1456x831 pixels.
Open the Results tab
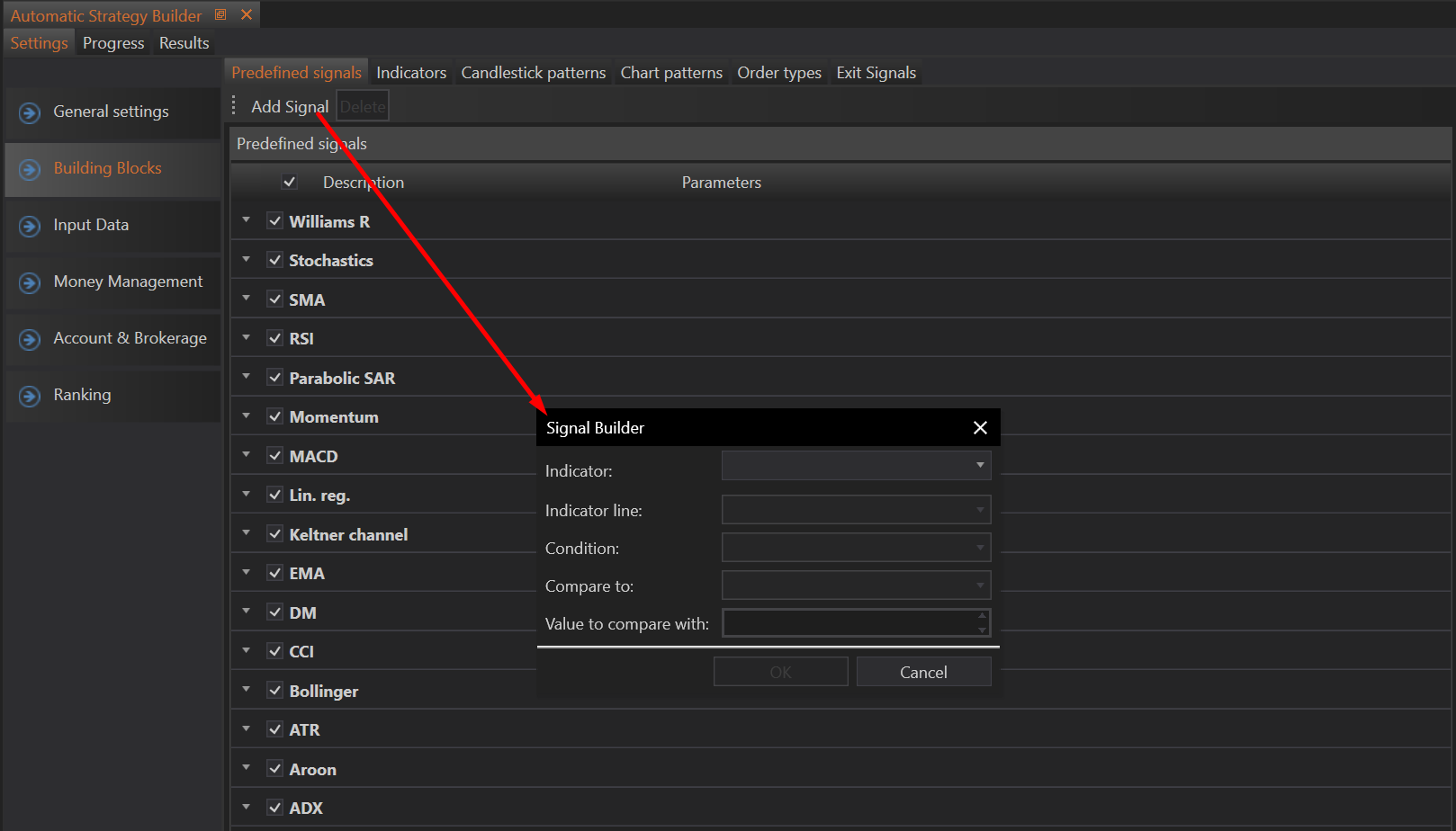click(x=184, y=43)
